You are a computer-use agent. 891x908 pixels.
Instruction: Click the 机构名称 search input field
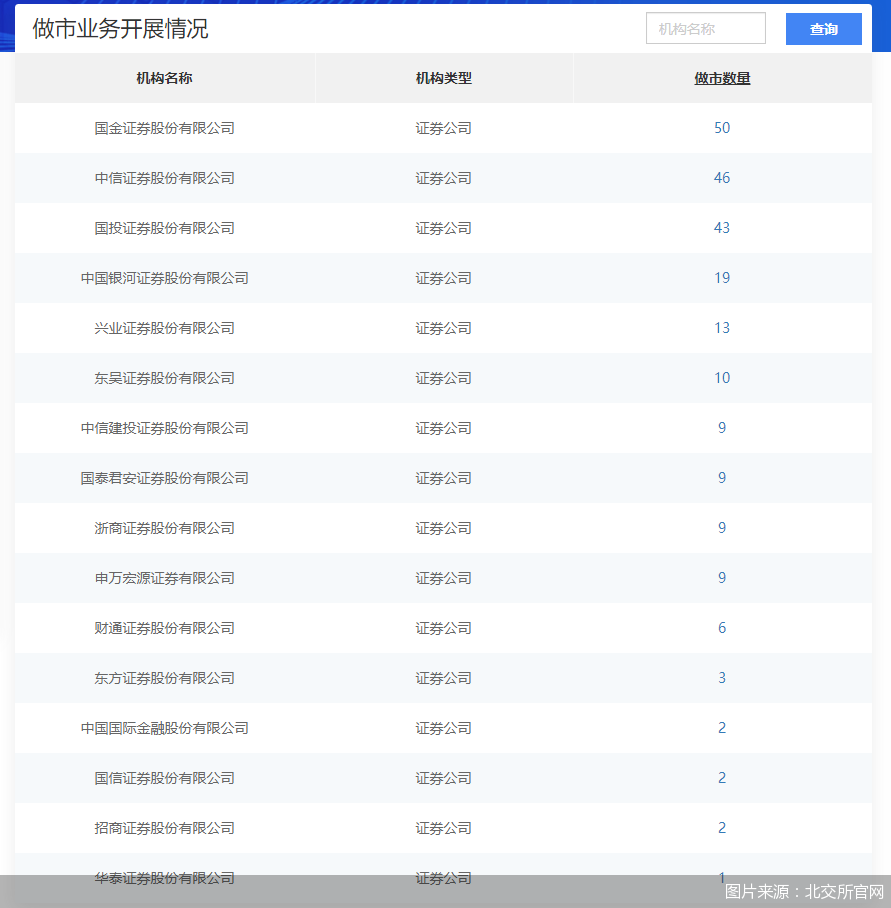tap(705, 29)
